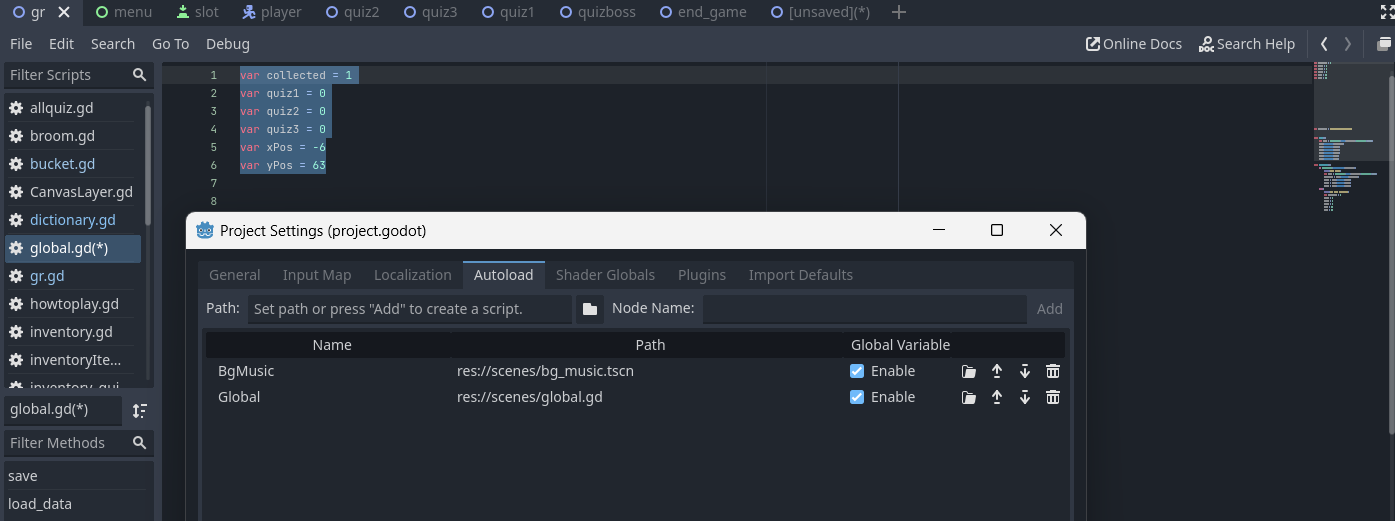Click the Filter Scripts search magnifier icon
This screenshot has width=1395, height=521.
click(x=139, y=75)
